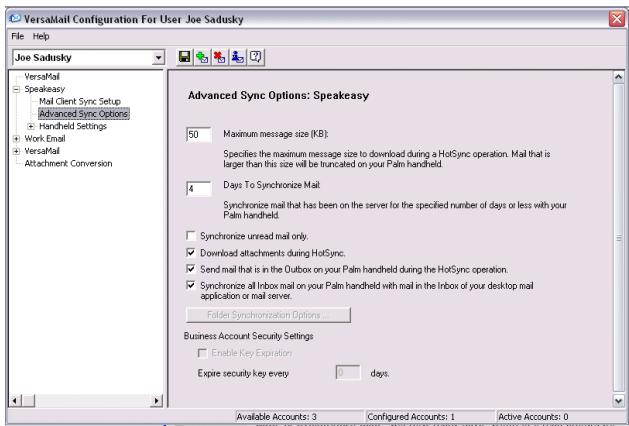Click Available Accounts: 3 status text
This screenshot has width=629, height=426.
point(276,417)
